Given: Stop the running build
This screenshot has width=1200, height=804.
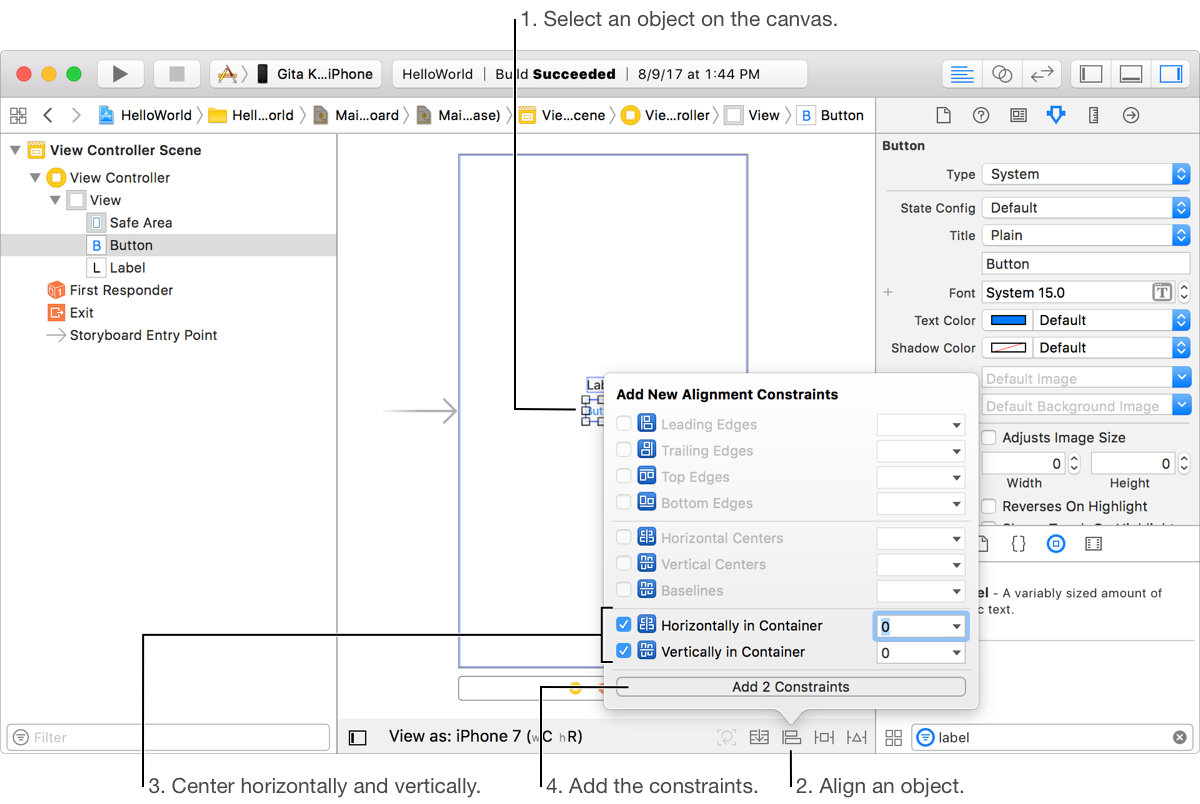Looking at the screenshot, I should click(x=177, y=74).
